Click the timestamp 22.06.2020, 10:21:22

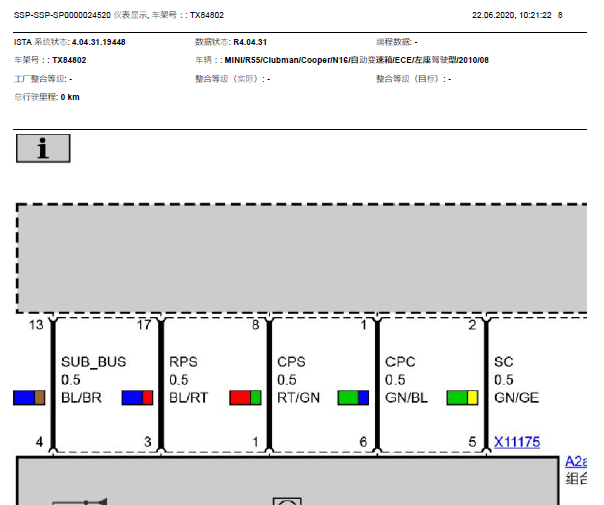[x=512, y=15]
